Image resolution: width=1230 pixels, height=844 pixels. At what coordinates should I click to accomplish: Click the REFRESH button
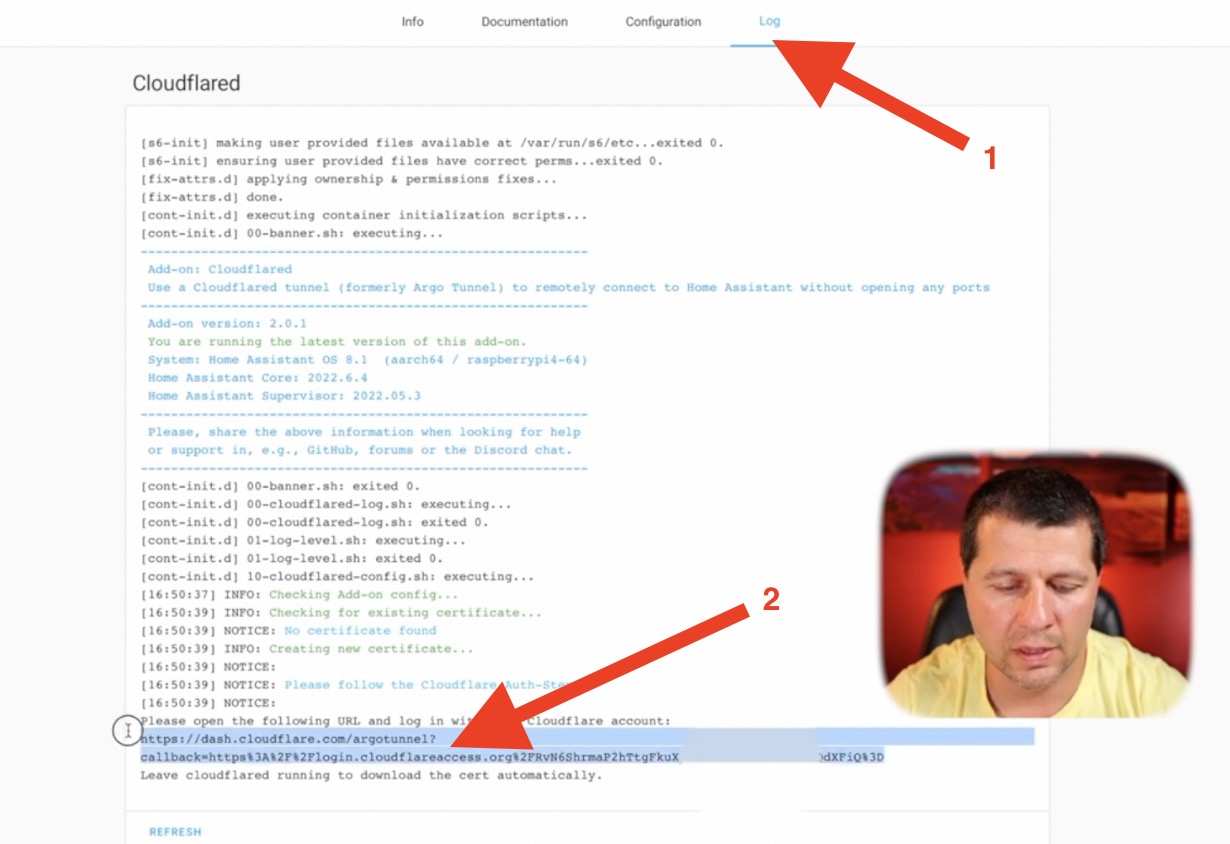coord(175,832)
